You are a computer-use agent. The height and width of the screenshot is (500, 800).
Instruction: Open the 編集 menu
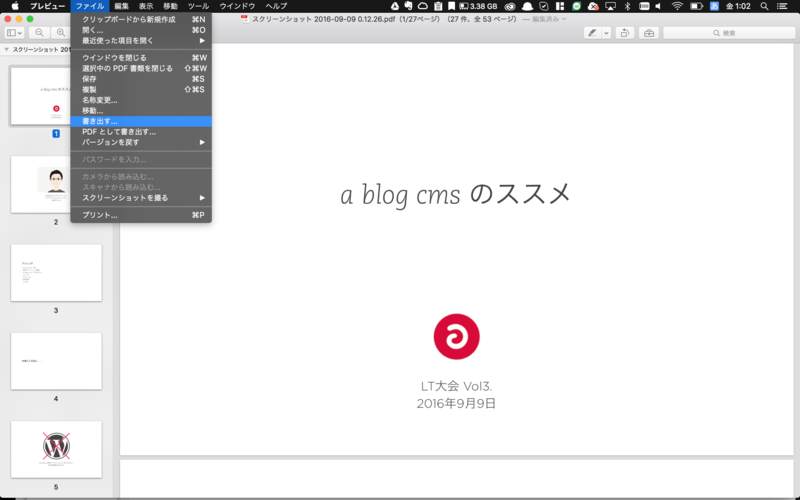tap(121, 6)
